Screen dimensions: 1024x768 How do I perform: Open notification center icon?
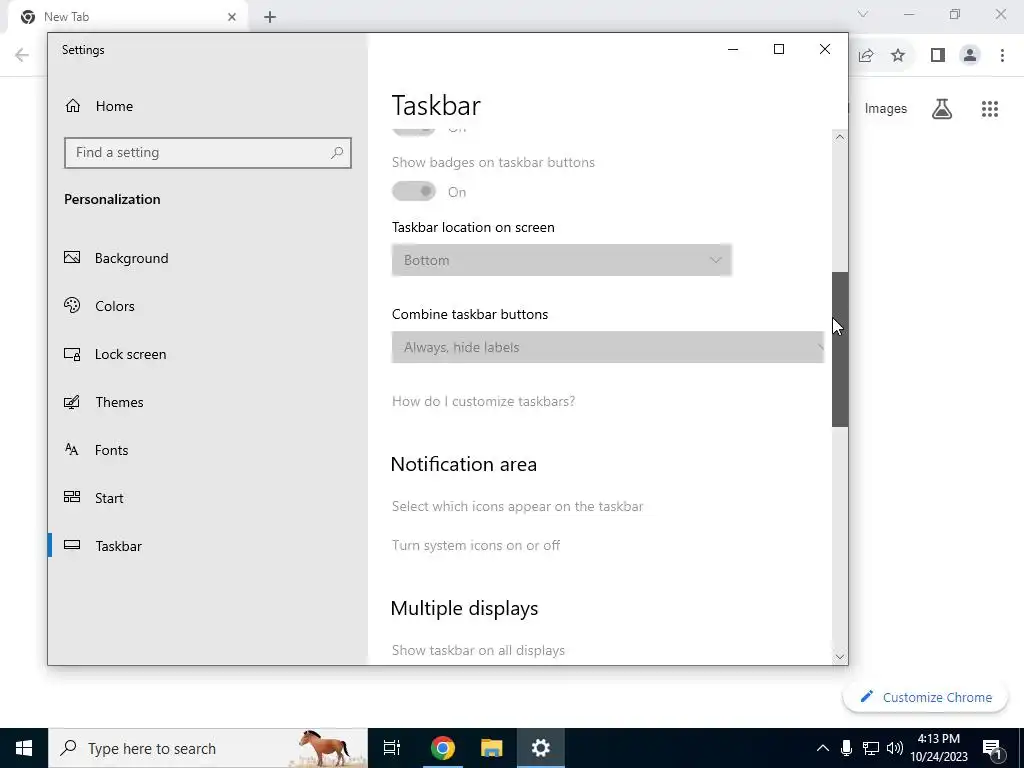(993, 748)
